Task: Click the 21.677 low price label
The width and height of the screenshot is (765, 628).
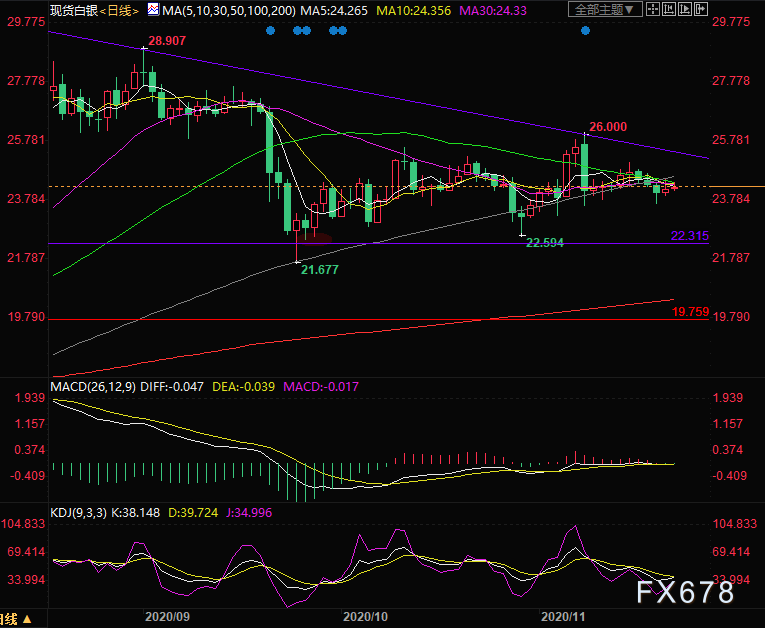Action: point(320,270)
